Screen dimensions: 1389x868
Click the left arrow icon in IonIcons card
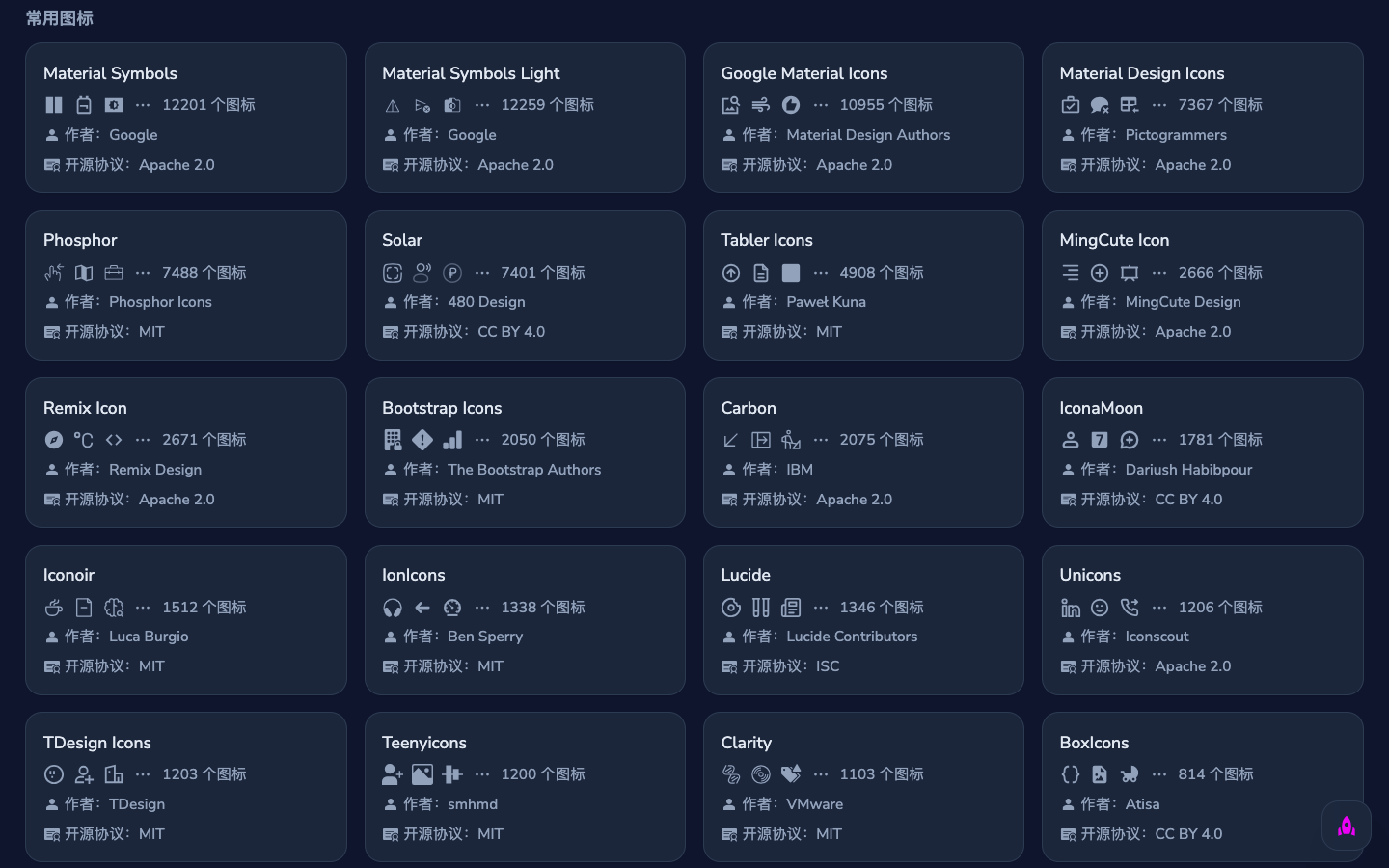click(422, 608)
